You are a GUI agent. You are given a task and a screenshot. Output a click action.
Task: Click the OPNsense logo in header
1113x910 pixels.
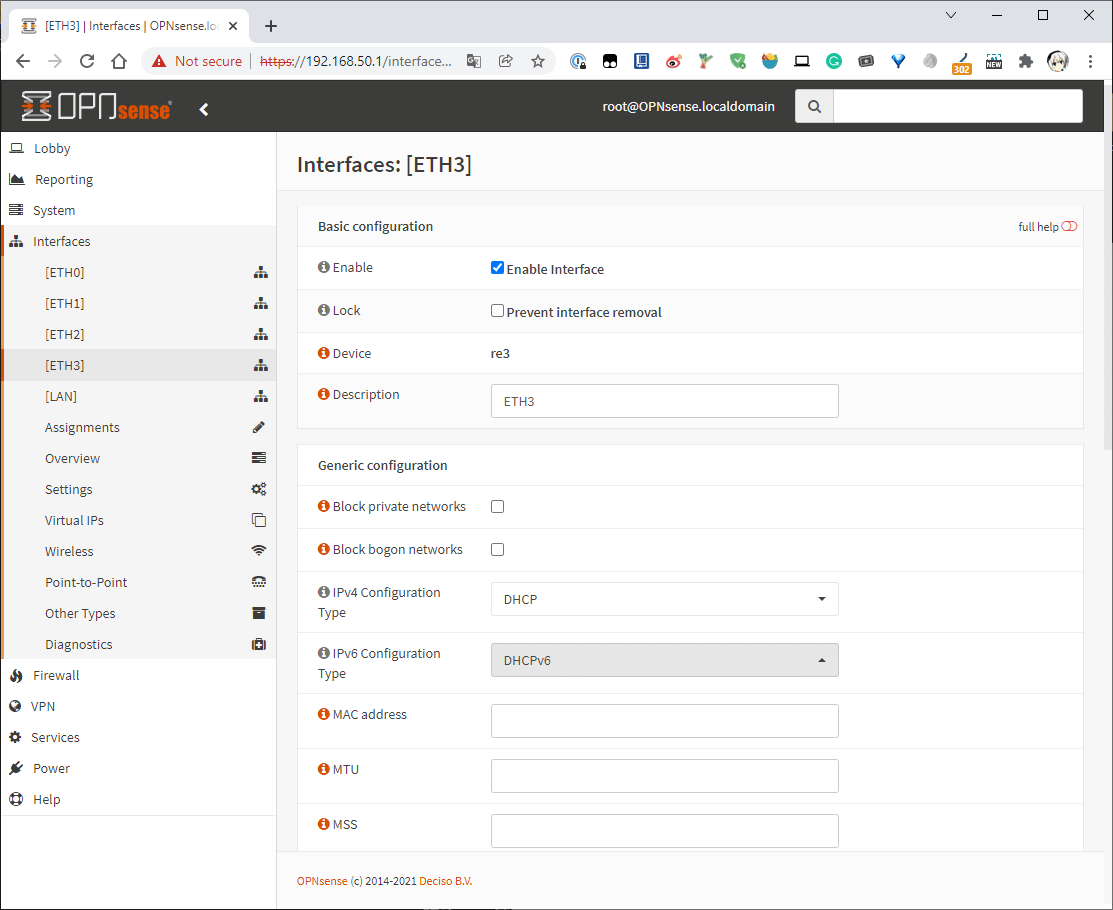pos(96,106)
